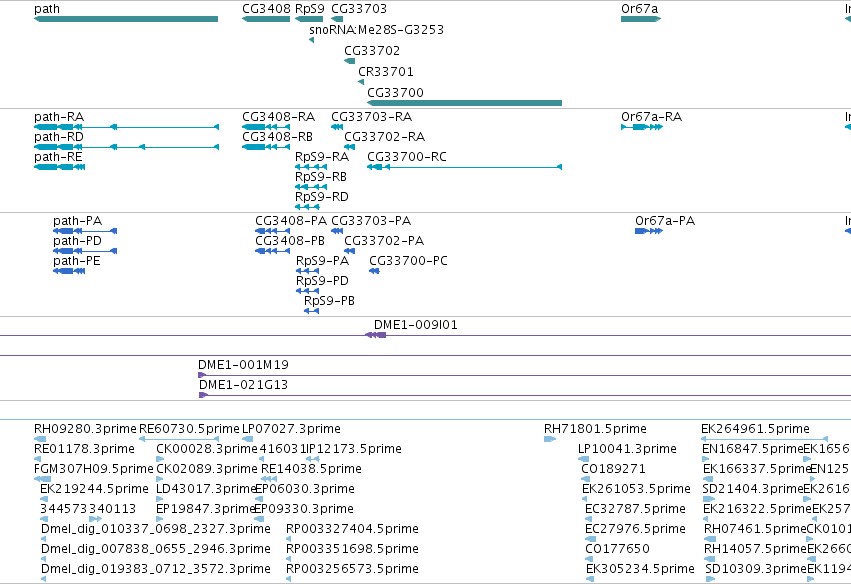The width and height of the screenshot is (851, 584).
Task: Select the Or67a-RA transcript
Action: (642, 127)
